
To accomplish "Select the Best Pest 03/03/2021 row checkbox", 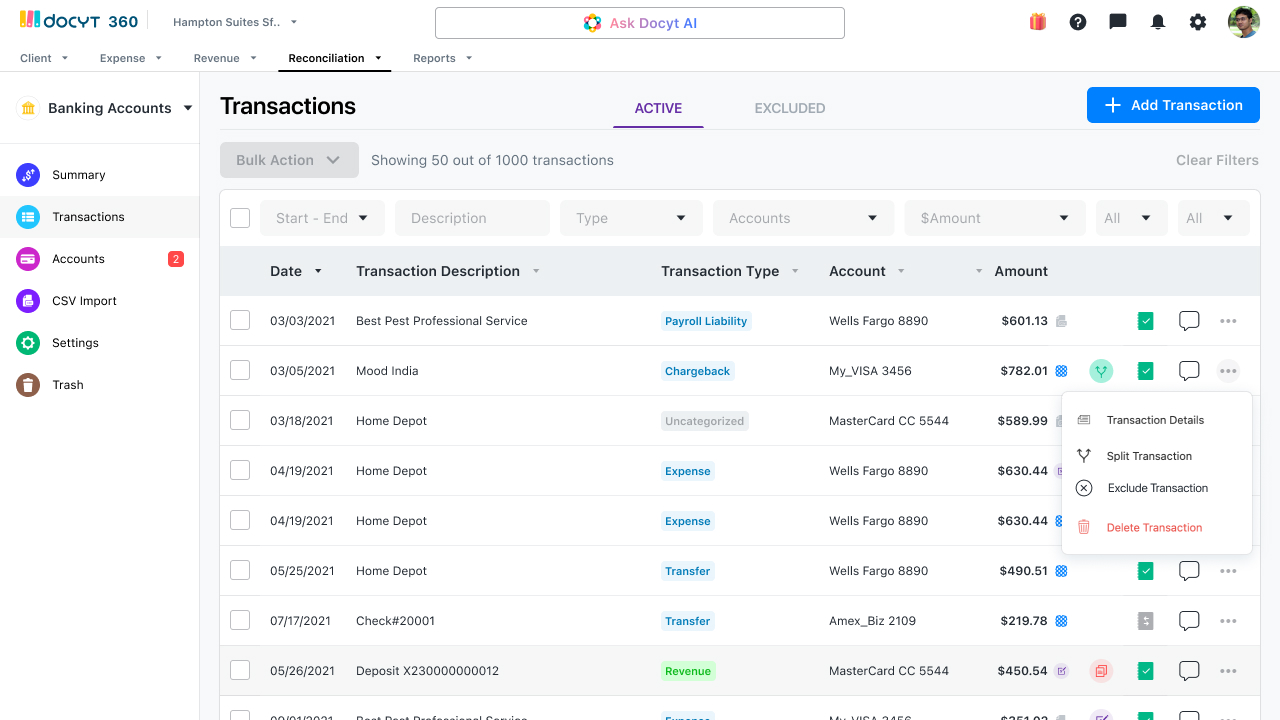I will coord(240,320).
